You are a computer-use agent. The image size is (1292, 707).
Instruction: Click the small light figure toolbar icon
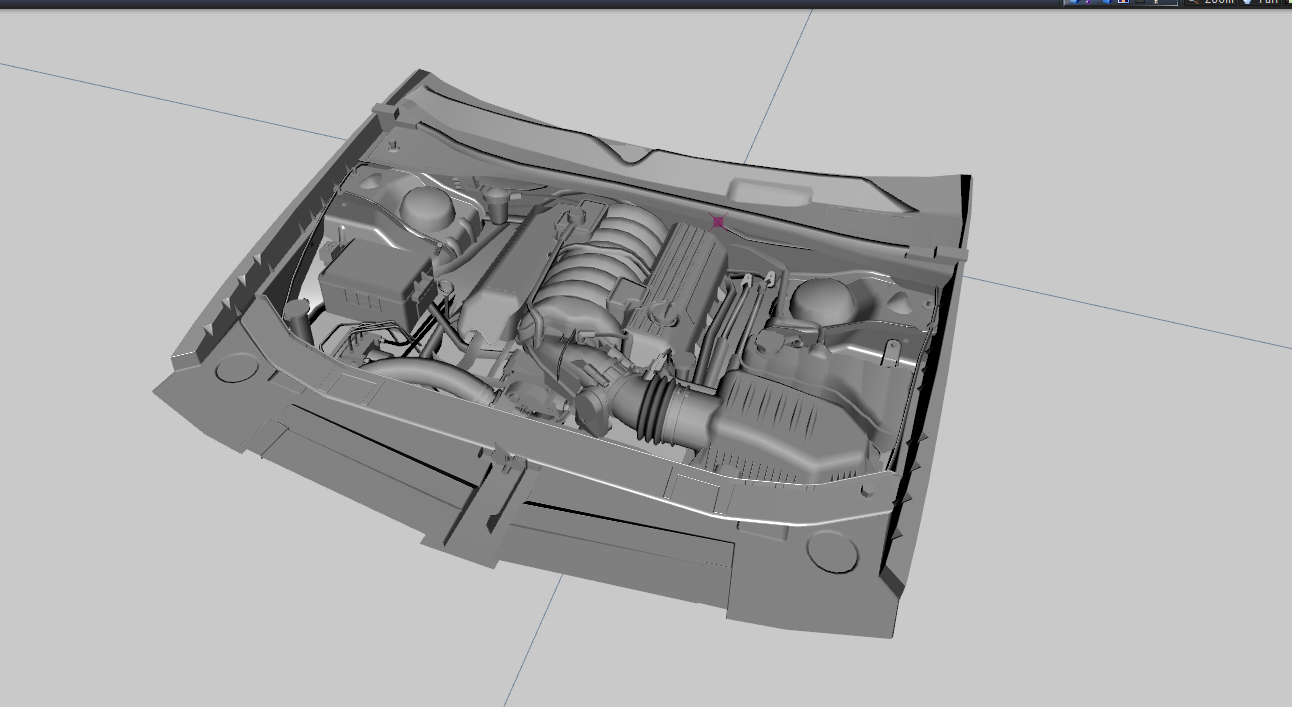point(1156,2)
